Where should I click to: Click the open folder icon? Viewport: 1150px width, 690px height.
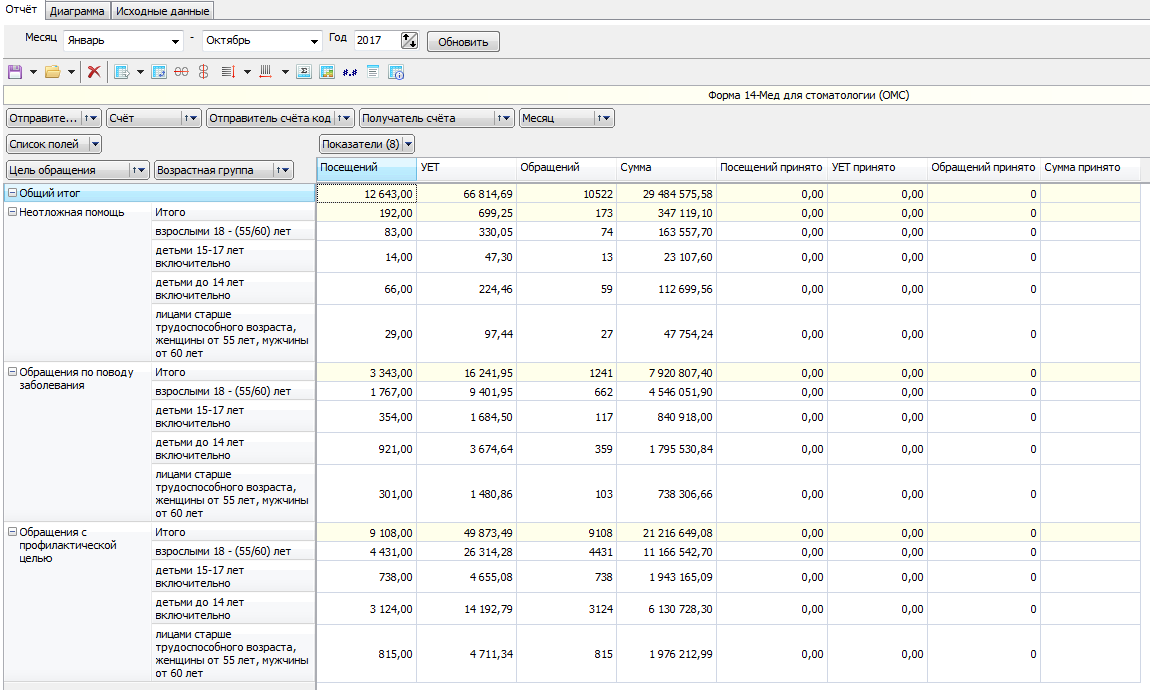(52, 72)
